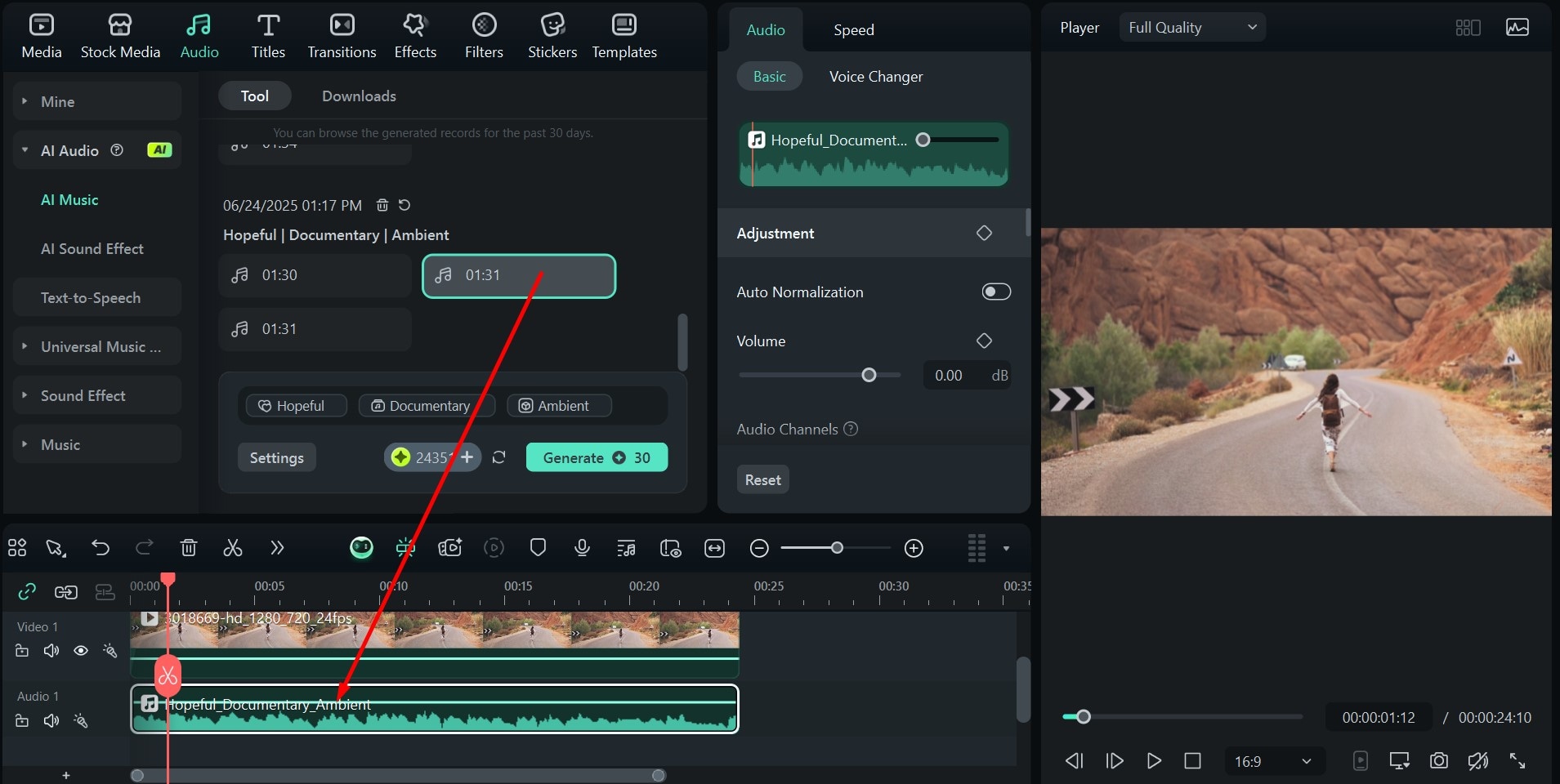The height and width of the screenshot is (784, 1560).
Task: Add a Volume keyframe diamond
Action: click(x=984, y=341)
